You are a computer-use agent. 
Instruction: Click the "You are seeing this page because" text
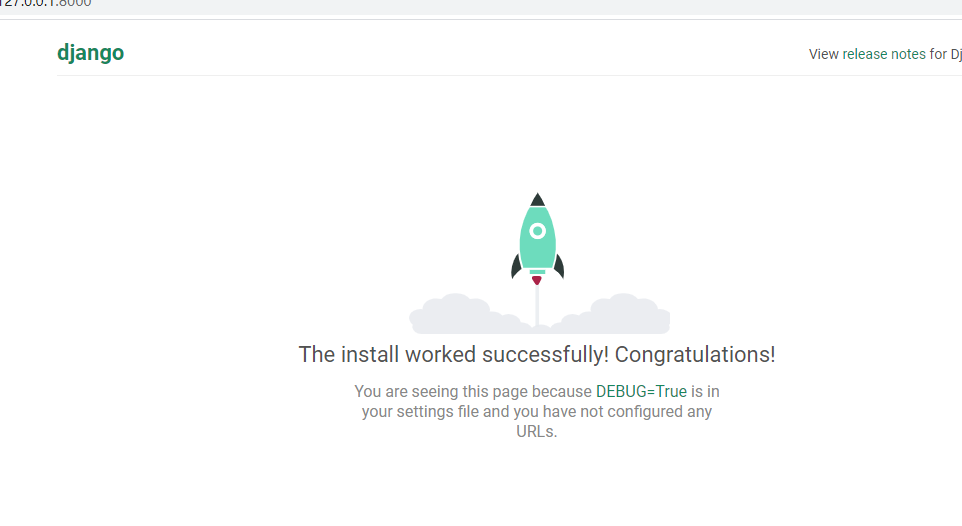(x=473, y=392)
